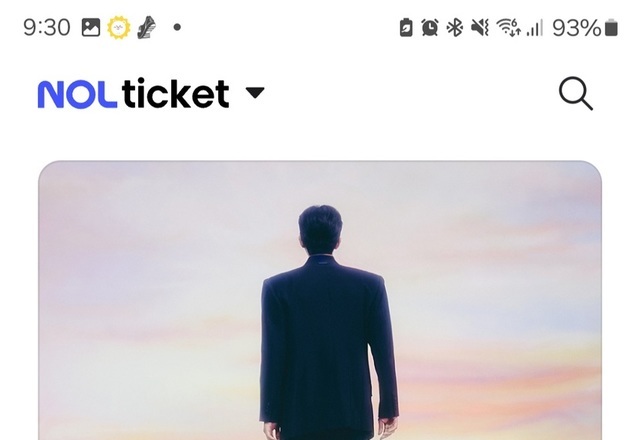Tap the gallery image notification icon
This screenshot has height=440, width=640.
click(x=91, y=27)
